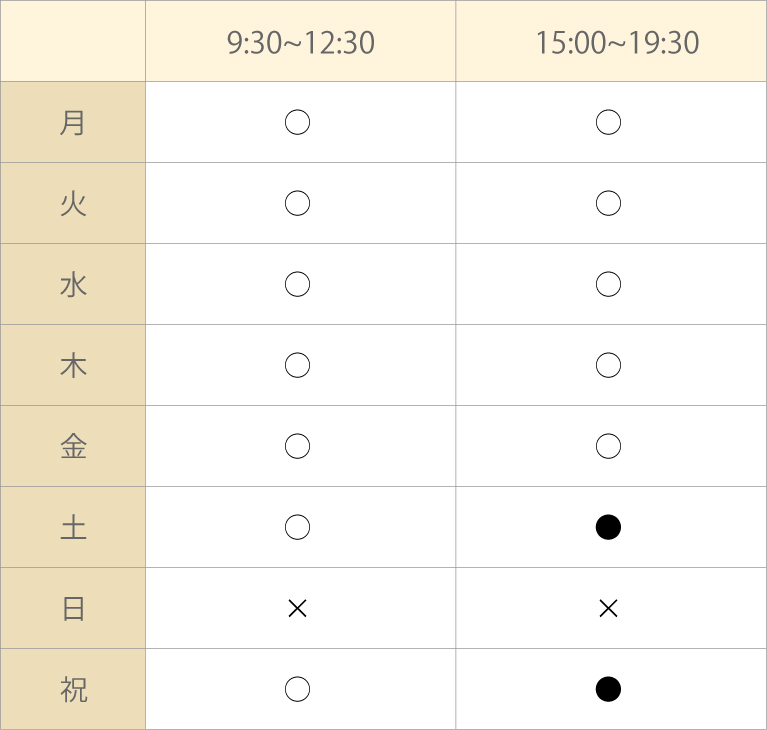Image resolution: width=767 pixels, height=730 pixels.
Task: Select the 土 row label
Action: pyautogui.click(x=73, y=527)
